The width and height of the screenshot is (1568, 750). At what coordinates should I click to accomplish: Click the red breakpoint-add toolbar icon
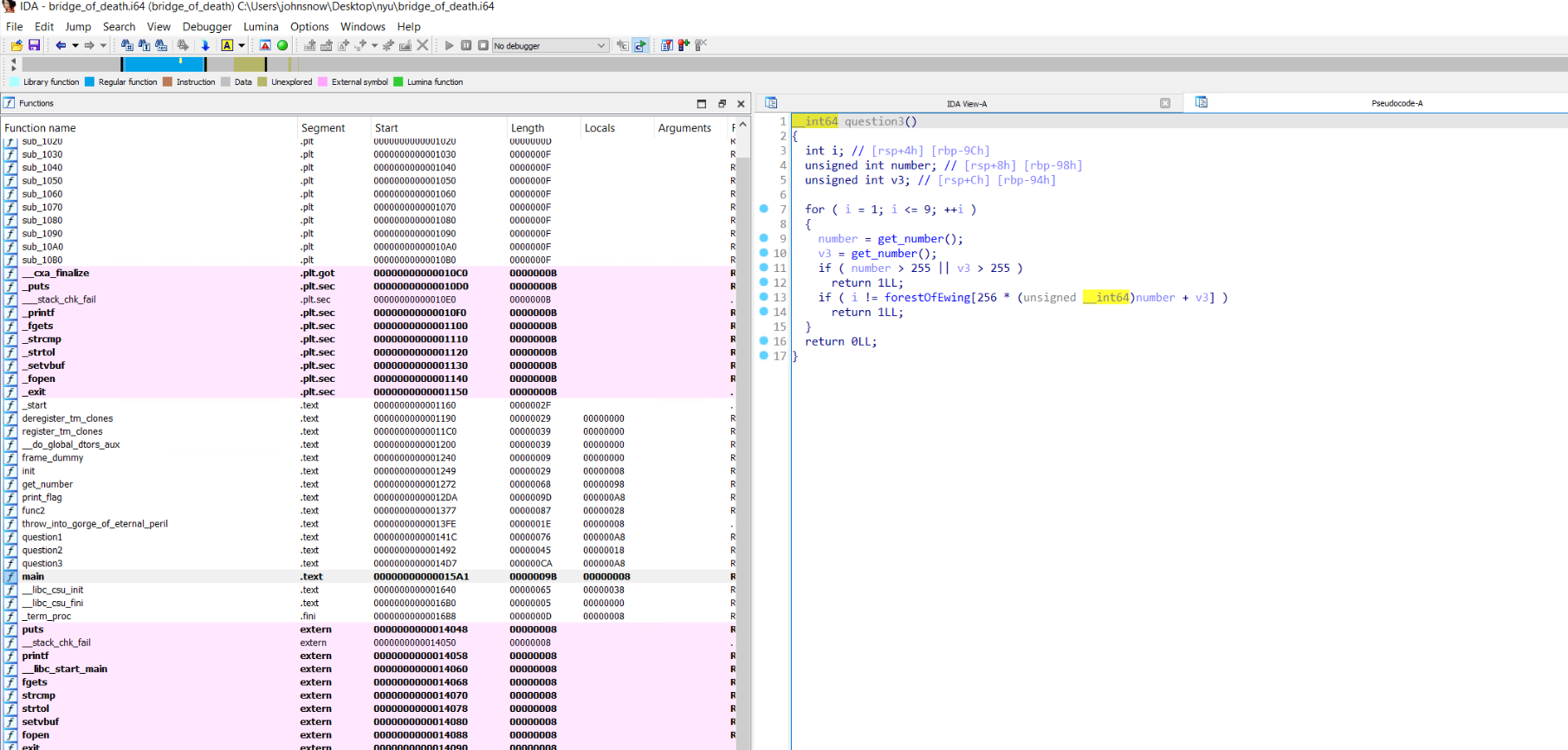pos(684,45)
